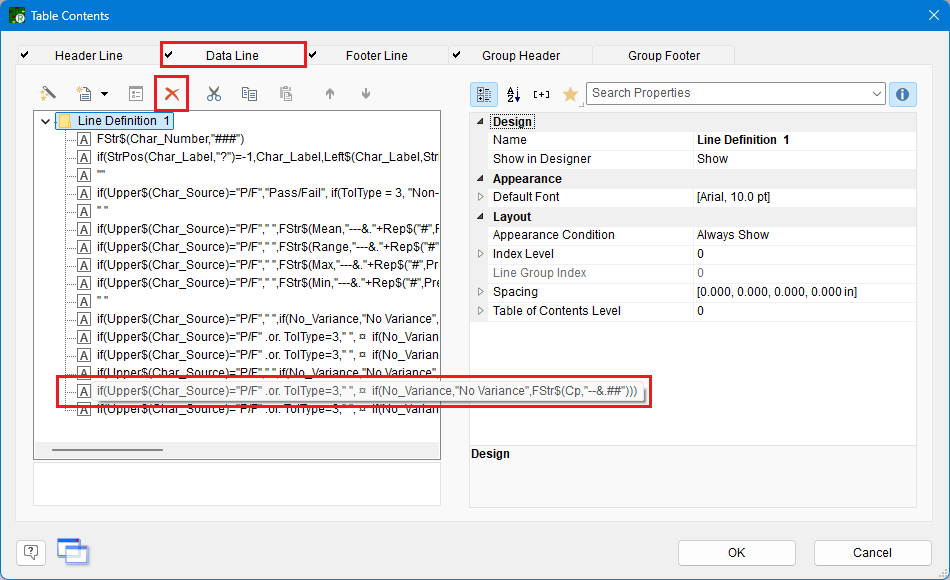Toggle the Data Line checkmark
The width and height of the screenshot is (950, 580).
(x=168, y=55)
